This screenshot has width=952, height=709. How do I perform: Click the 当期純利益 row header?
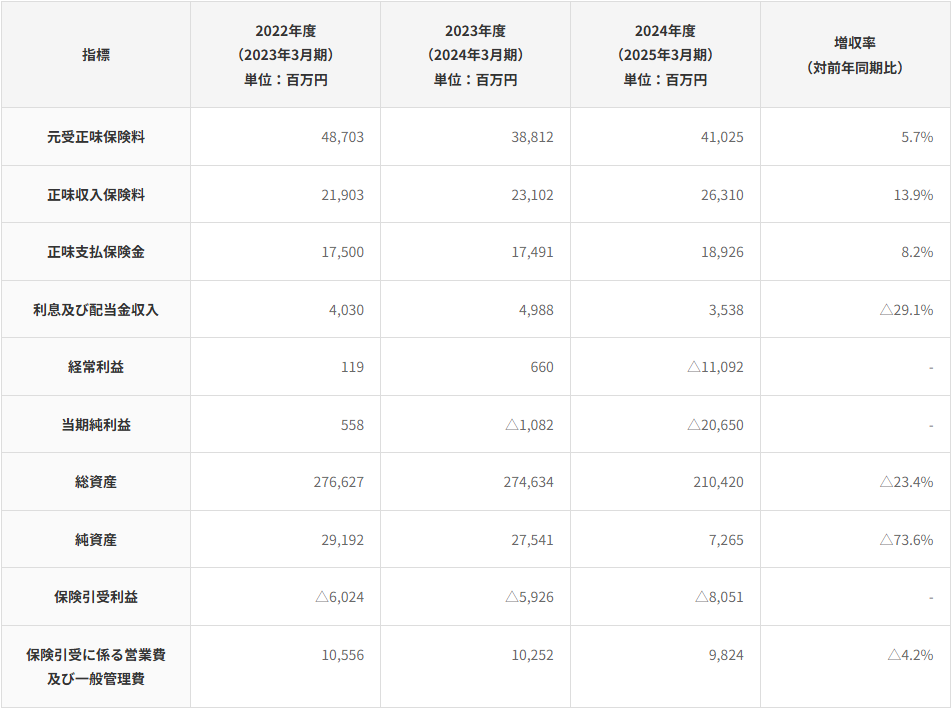(96, 425)
